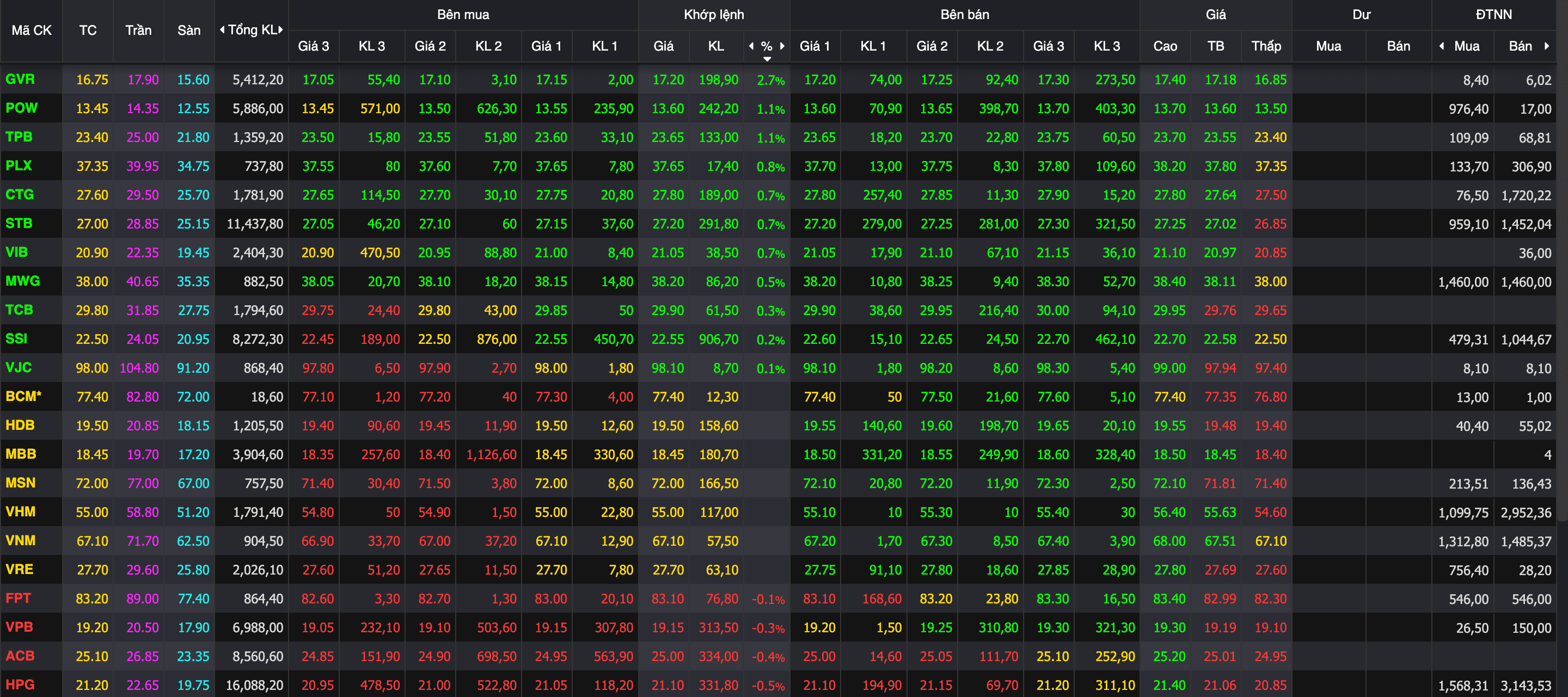Open the VNM stock symbol

pos(20,540)
